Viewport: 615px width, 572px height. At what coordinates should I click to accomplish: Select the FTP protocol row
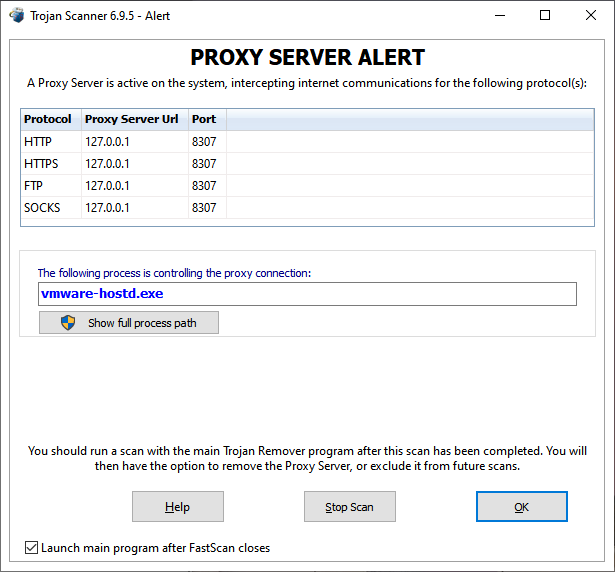pos(307,186)
